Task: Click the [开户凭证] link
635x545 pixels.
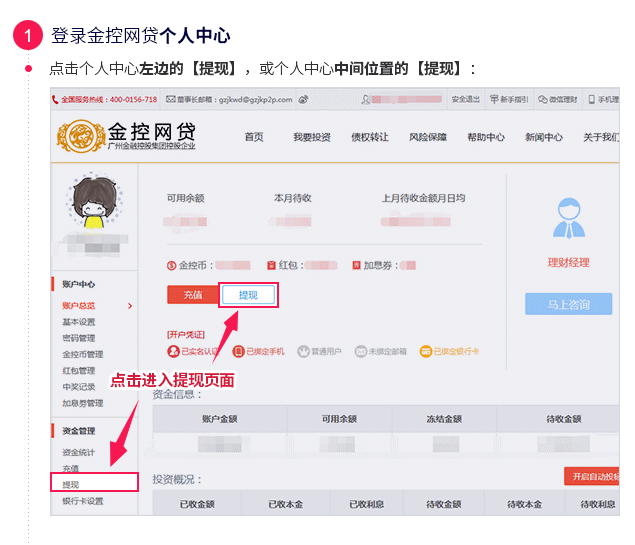Action: click(x=186, y=334)
